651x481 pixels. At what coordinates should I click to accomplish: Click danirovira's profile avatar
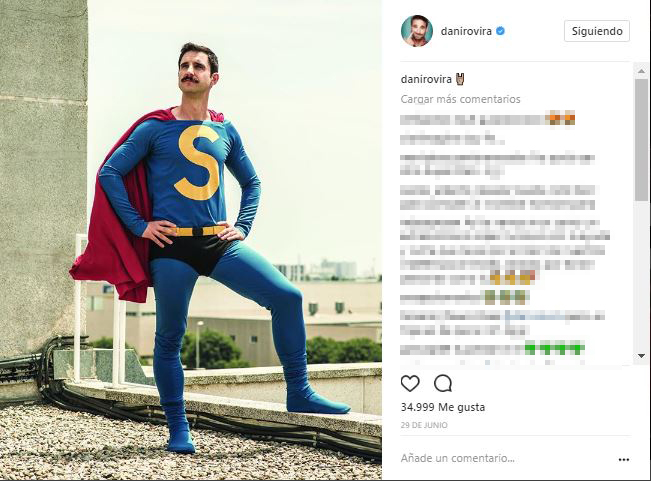(417, 31)
